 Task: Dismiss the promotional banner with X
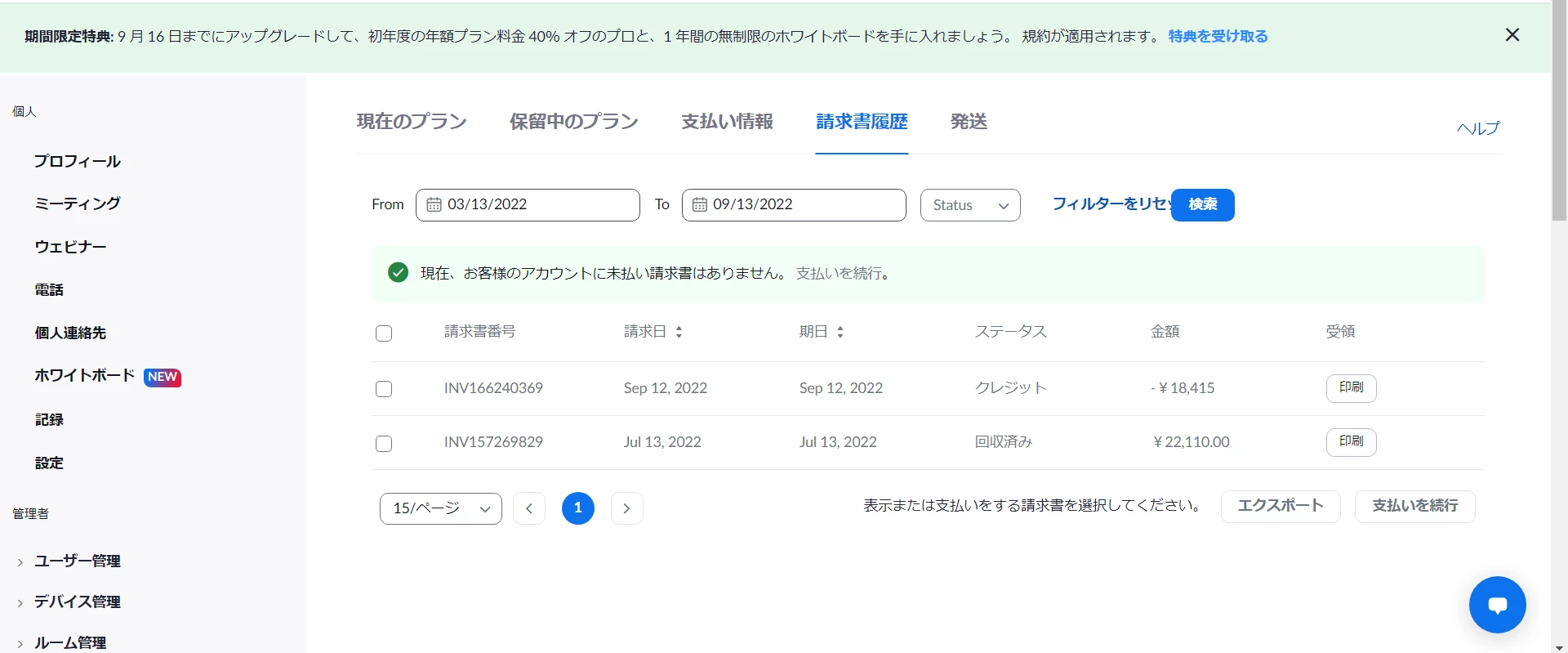(1512, 35)
